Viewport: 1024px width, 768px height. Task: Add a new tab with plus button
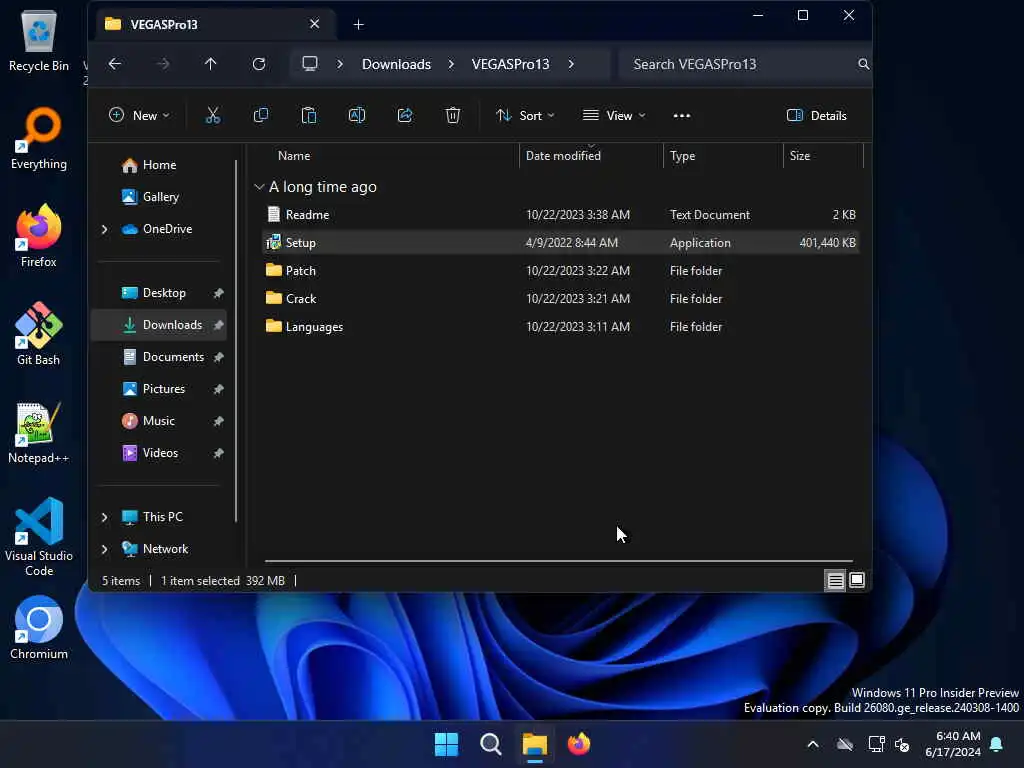tap(359, 25)
